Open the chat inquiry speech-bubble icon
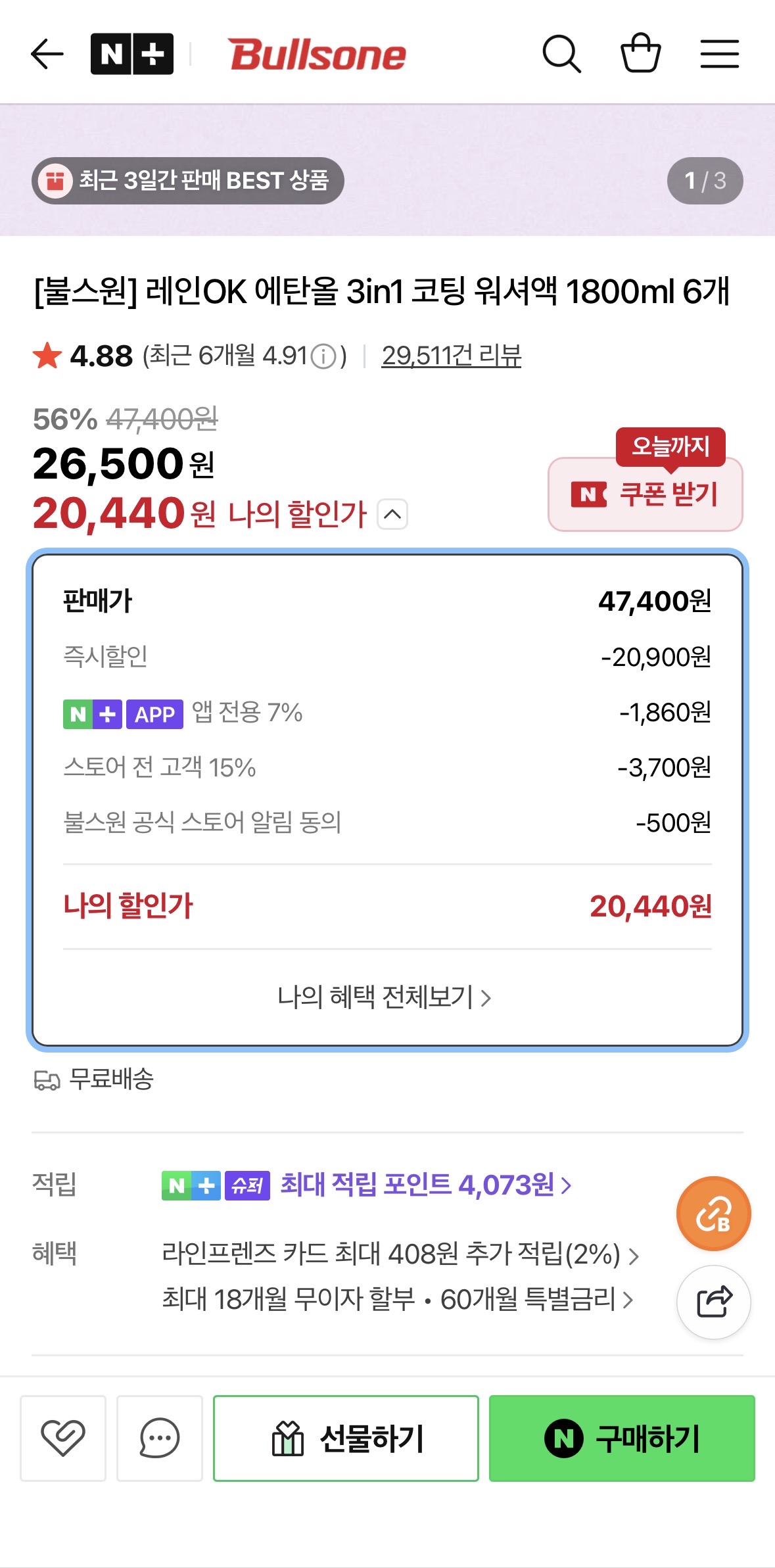775x1568 pixels. 160,1438
